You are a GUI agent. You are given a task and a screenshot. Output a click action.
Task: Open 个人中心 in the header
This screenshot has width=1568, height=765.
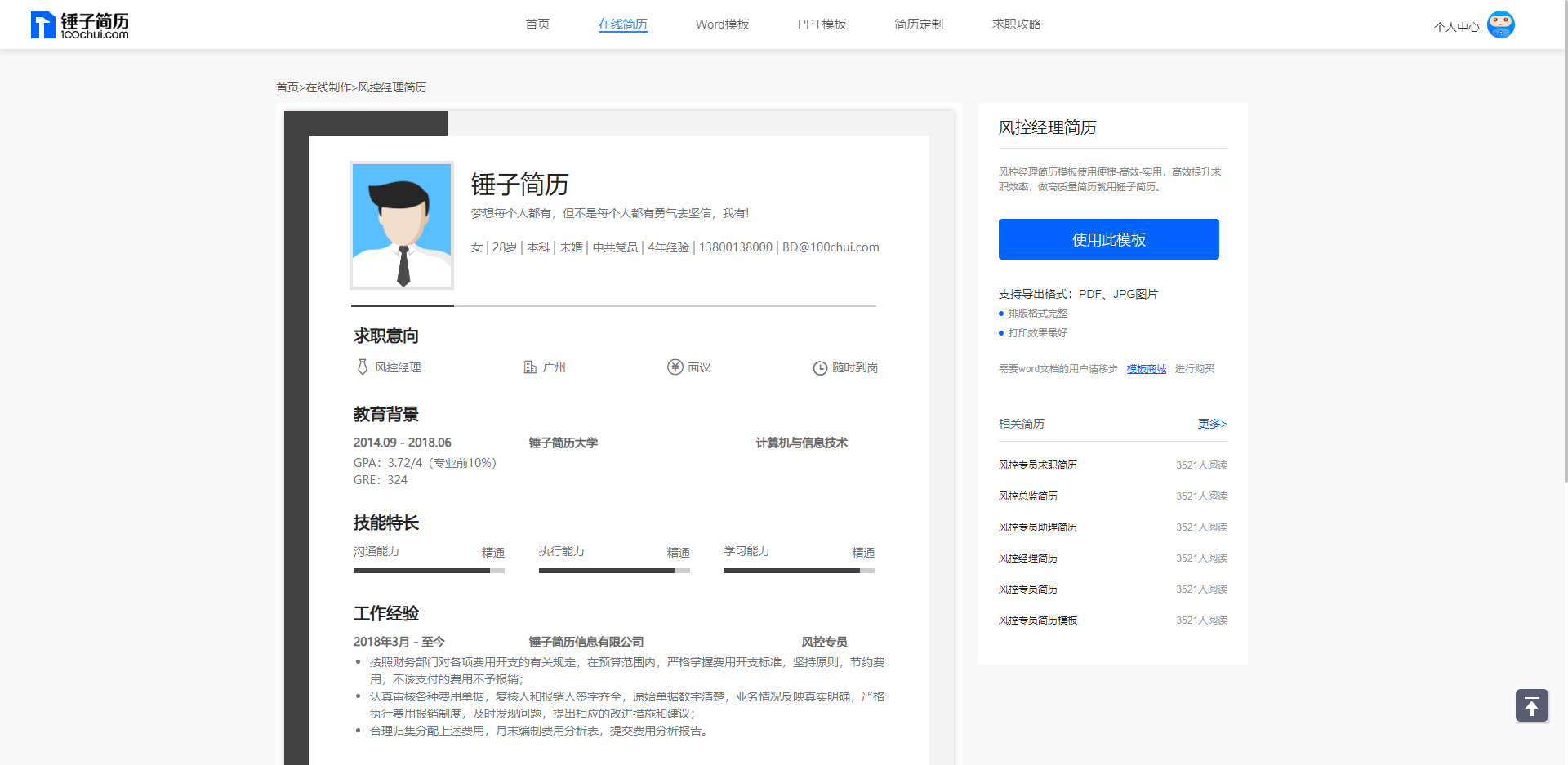(1456, 27)
